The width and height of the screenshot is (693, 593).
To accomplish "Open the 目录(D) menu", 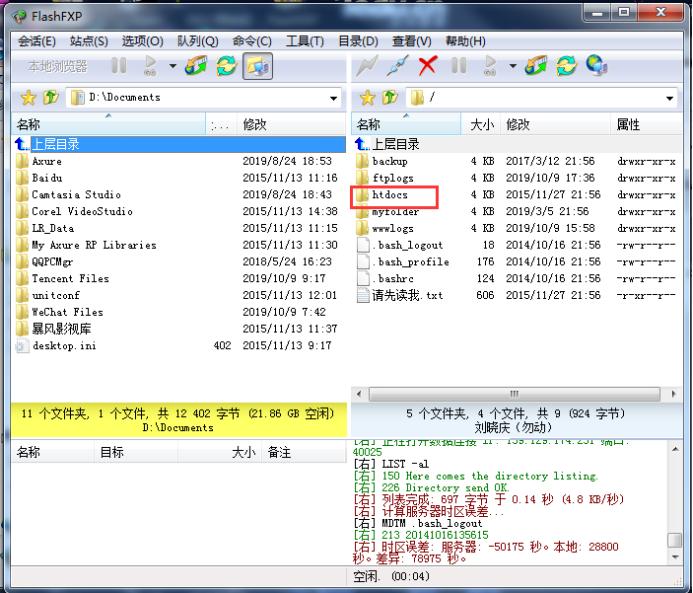I will click(x=358, y=41).
